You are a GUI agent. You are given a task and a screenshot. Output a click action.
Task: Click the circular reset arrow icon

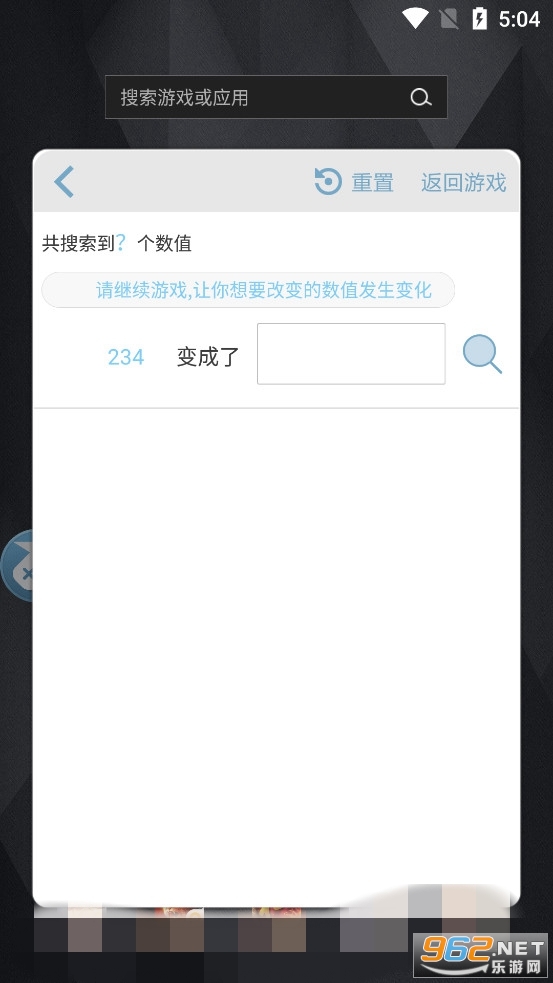coord(328,182)
